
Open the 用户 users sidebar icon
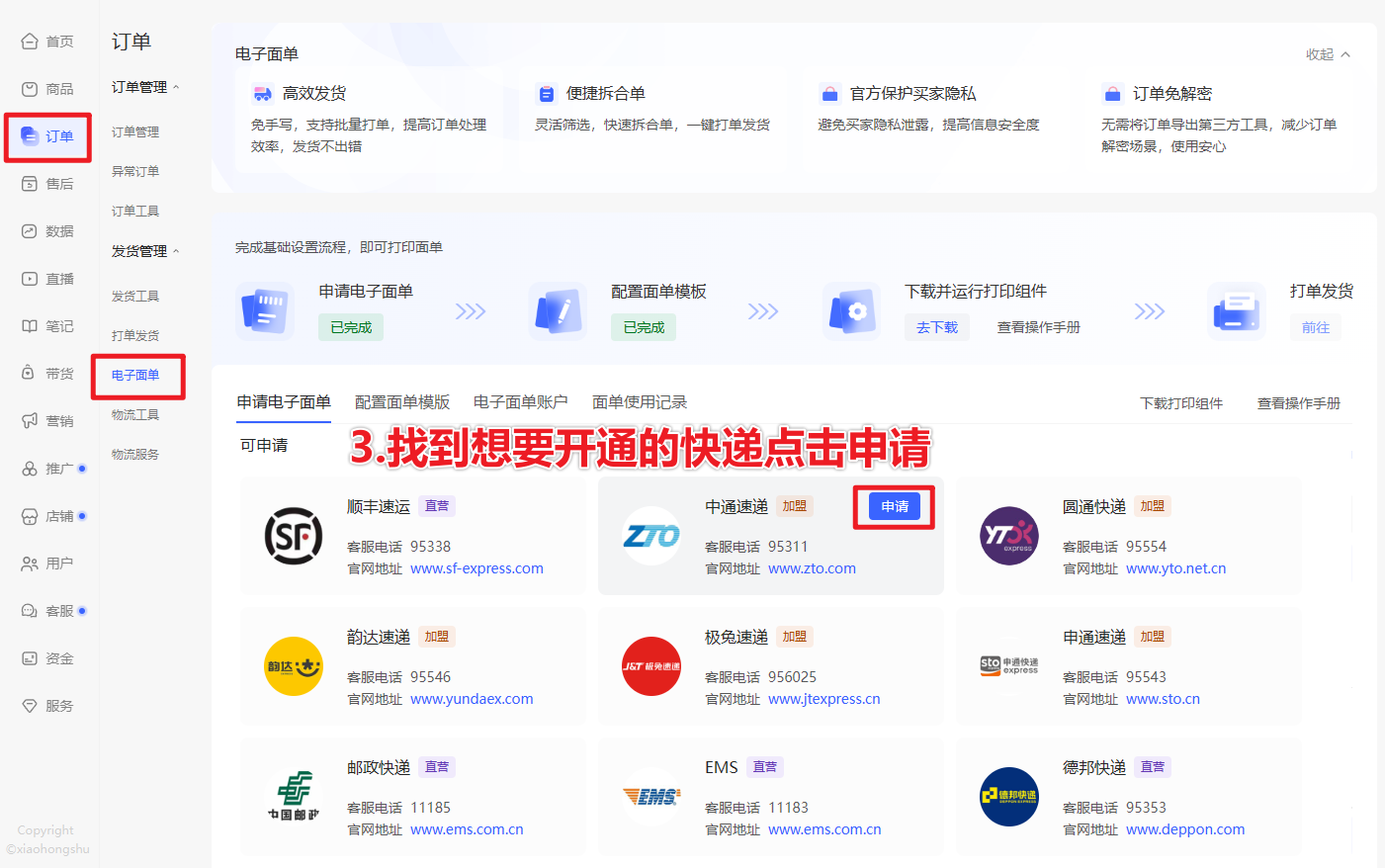tap(30, 564)
